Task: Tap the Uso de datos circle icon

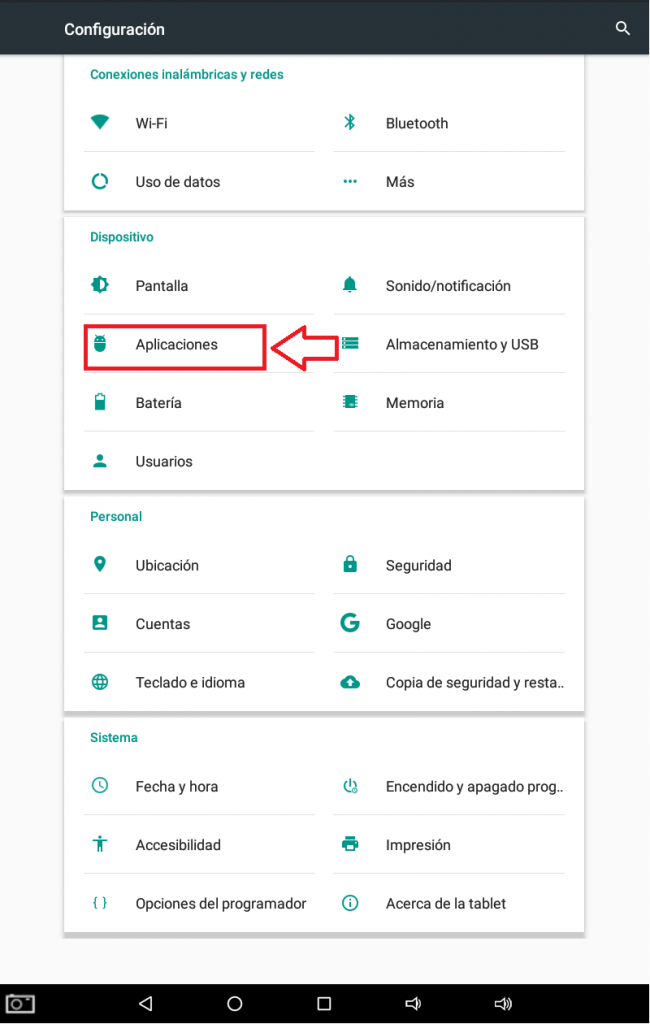Action: click(100, 182)
